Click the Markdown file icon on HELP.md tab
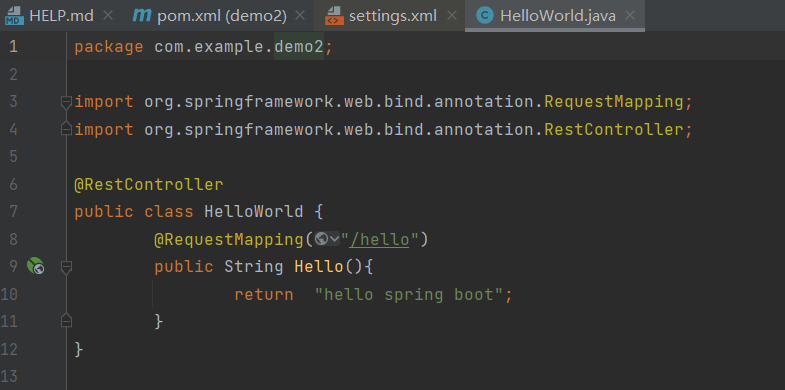The width and height of the screenshot is (785, 390). 15,16
